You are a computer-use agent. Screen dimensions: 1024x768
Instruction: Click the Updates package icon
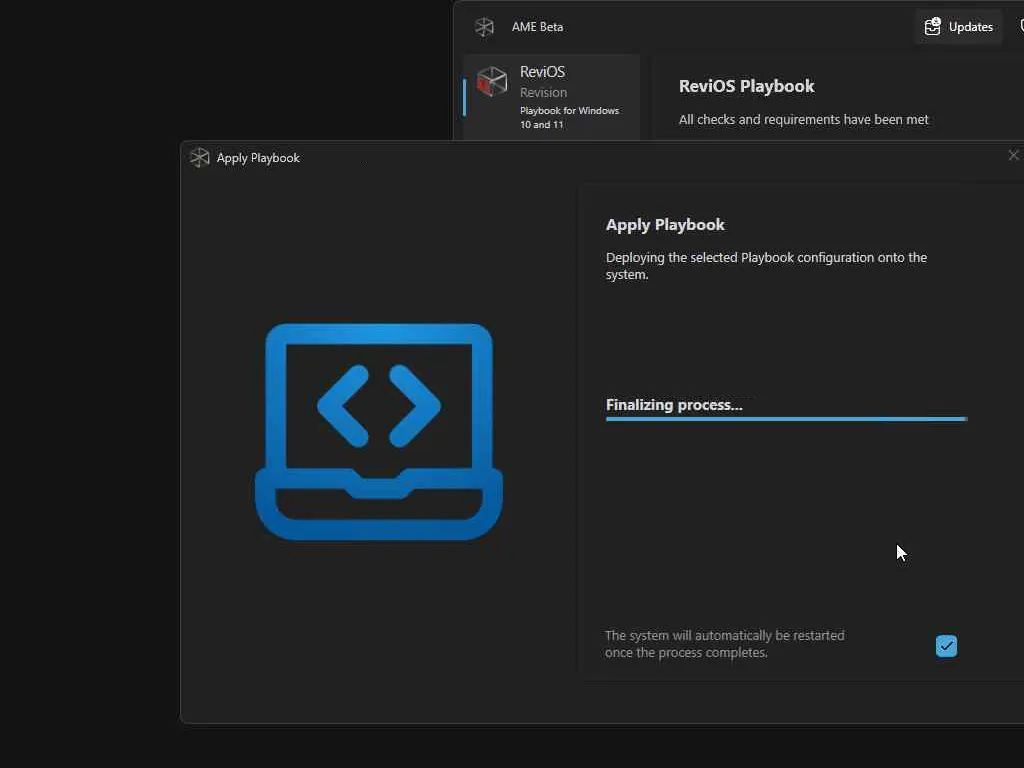tap(932, 27)
